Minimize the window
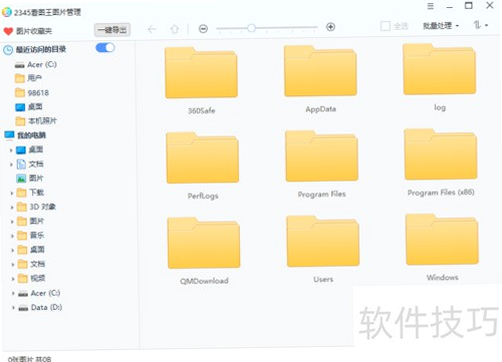The image size is (502, 362). (450, 7)
